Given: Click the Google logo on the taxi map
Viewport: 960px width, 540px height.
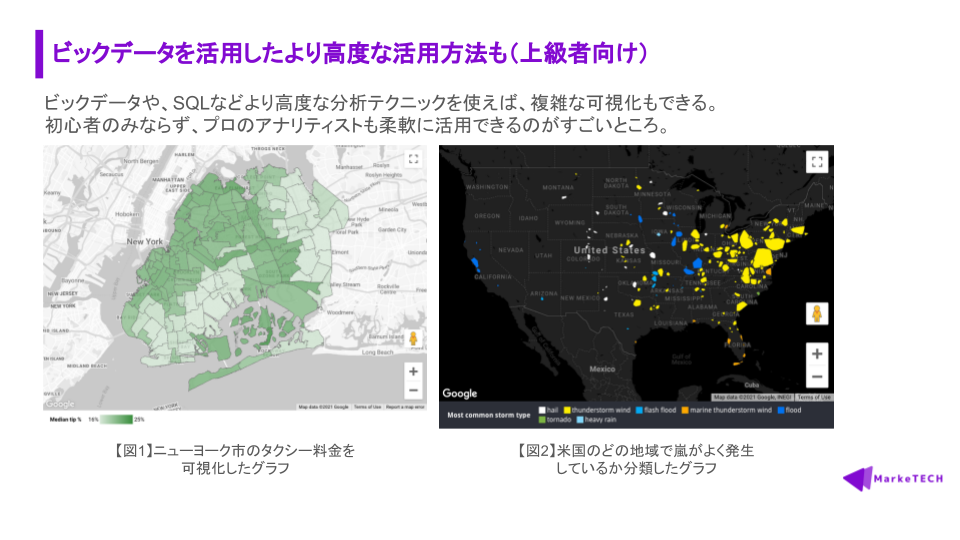Looking at the screenshot, I should click(x=59, y=403).
